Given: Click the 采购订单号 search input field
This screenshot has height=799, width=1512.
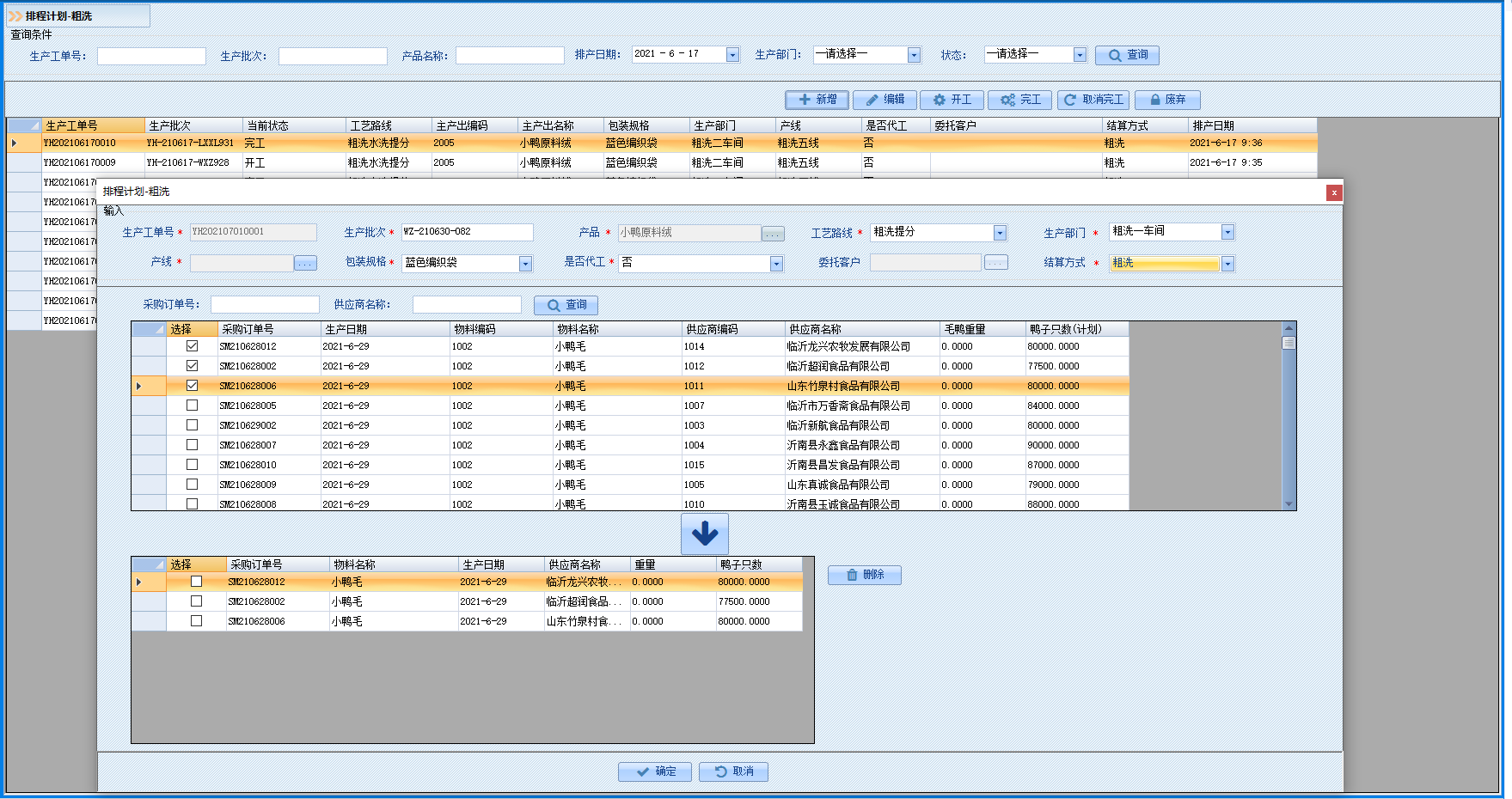Looking at the screenshot, I should tap(265, 305).
